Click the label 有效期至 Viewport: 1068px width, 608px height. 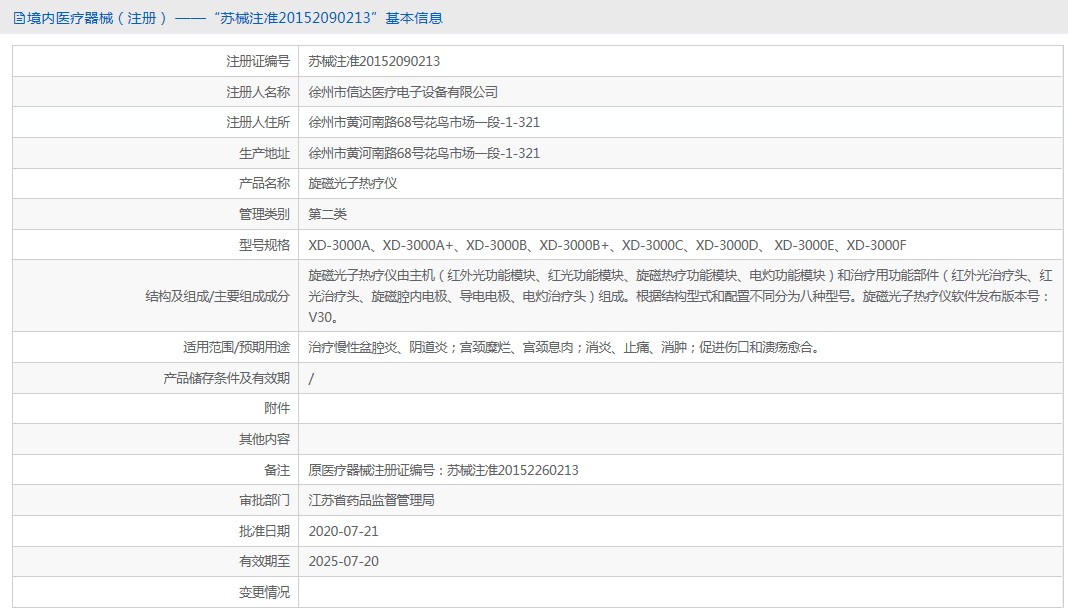pyautogui.click(x=264, y=562)
